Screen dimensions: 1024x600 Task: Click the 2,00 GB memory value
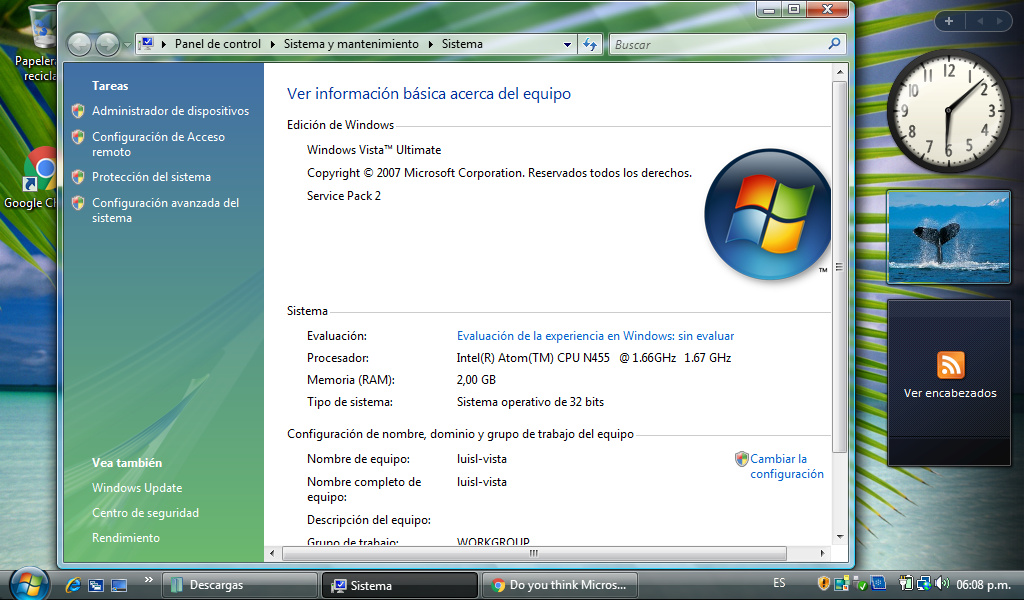[476, 379]
